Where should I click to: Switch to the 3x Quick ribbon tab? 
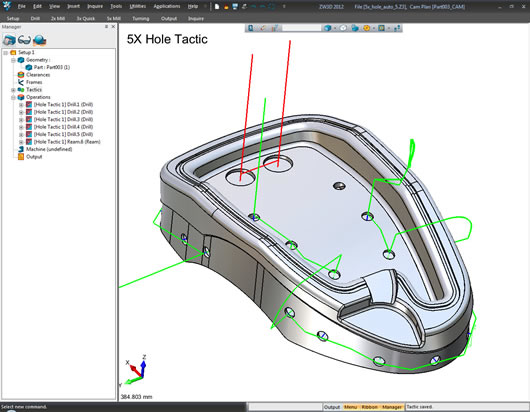coord(86,19)
